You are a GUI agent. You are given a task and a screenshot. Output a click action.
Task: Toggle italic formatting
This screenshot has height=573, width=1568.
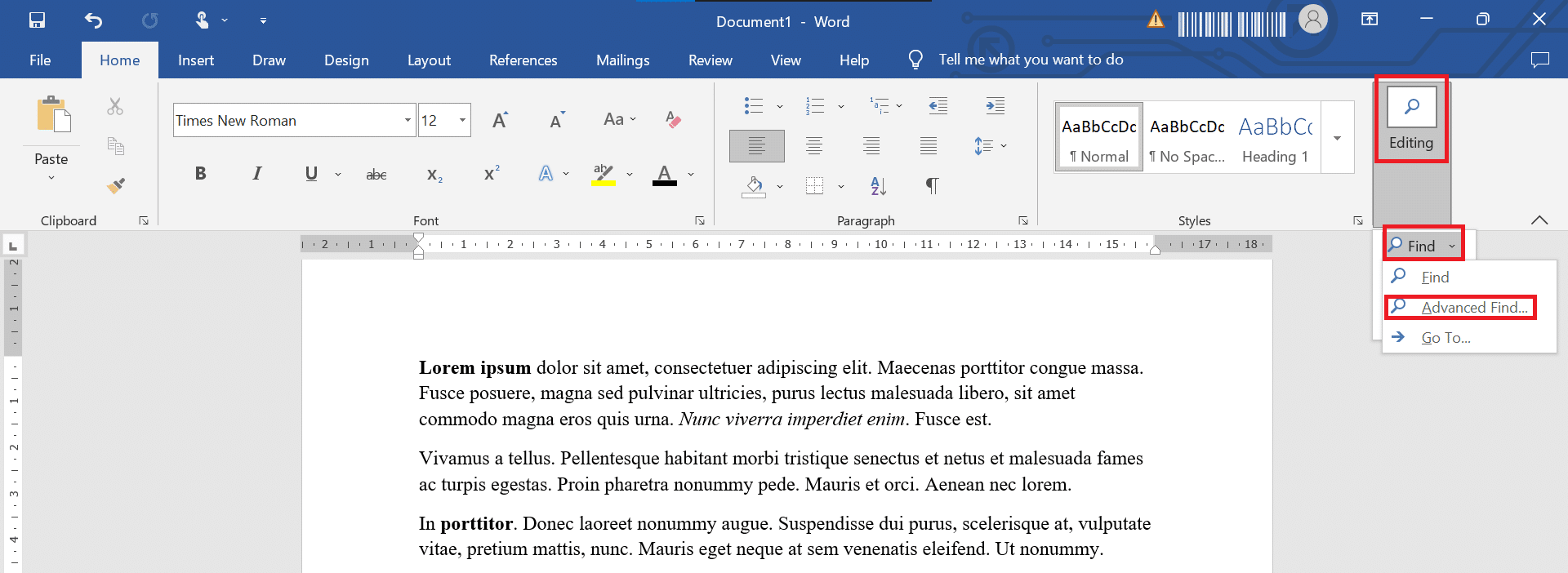(x=257, y=173)
